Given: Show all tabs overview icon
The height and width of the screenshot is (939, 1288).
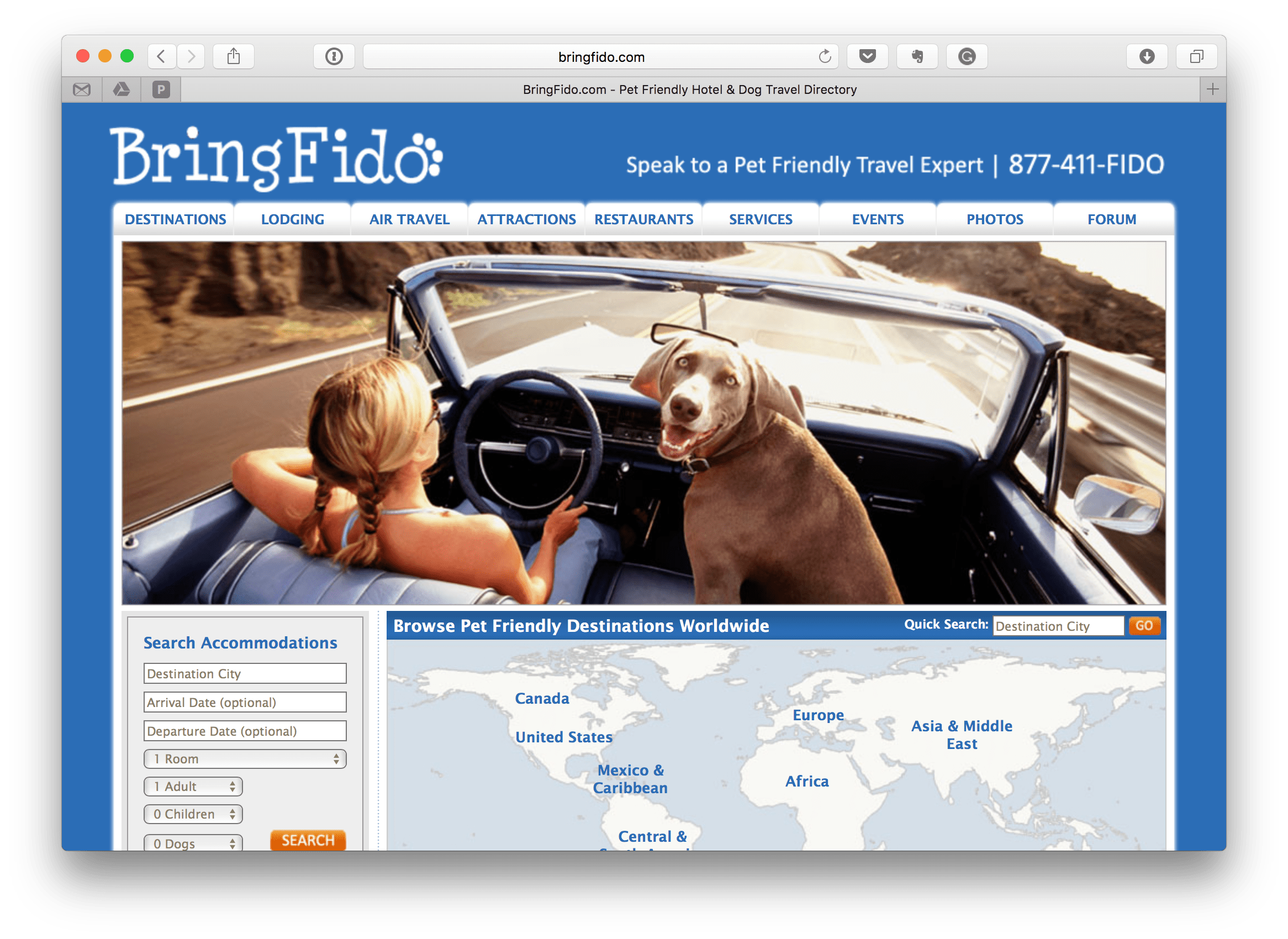Looking at the screenshot, I should (1196, 56).
